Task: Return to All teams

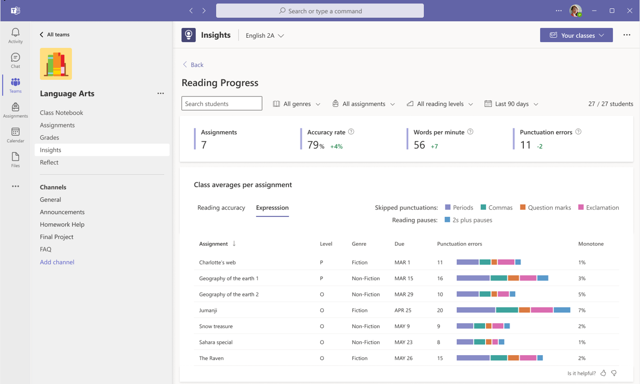Action: 55,35
